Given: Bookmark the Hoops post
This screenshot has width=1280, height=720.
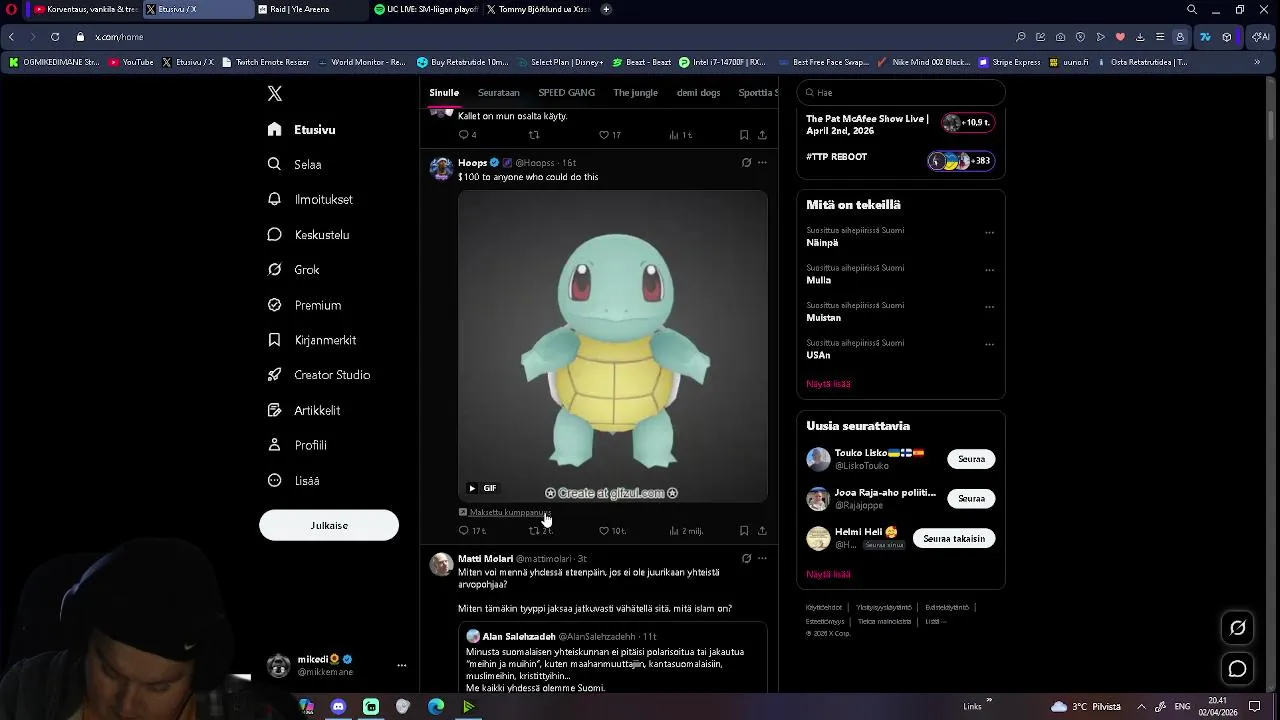Looking at the screenshot, I should click(744, 531).
